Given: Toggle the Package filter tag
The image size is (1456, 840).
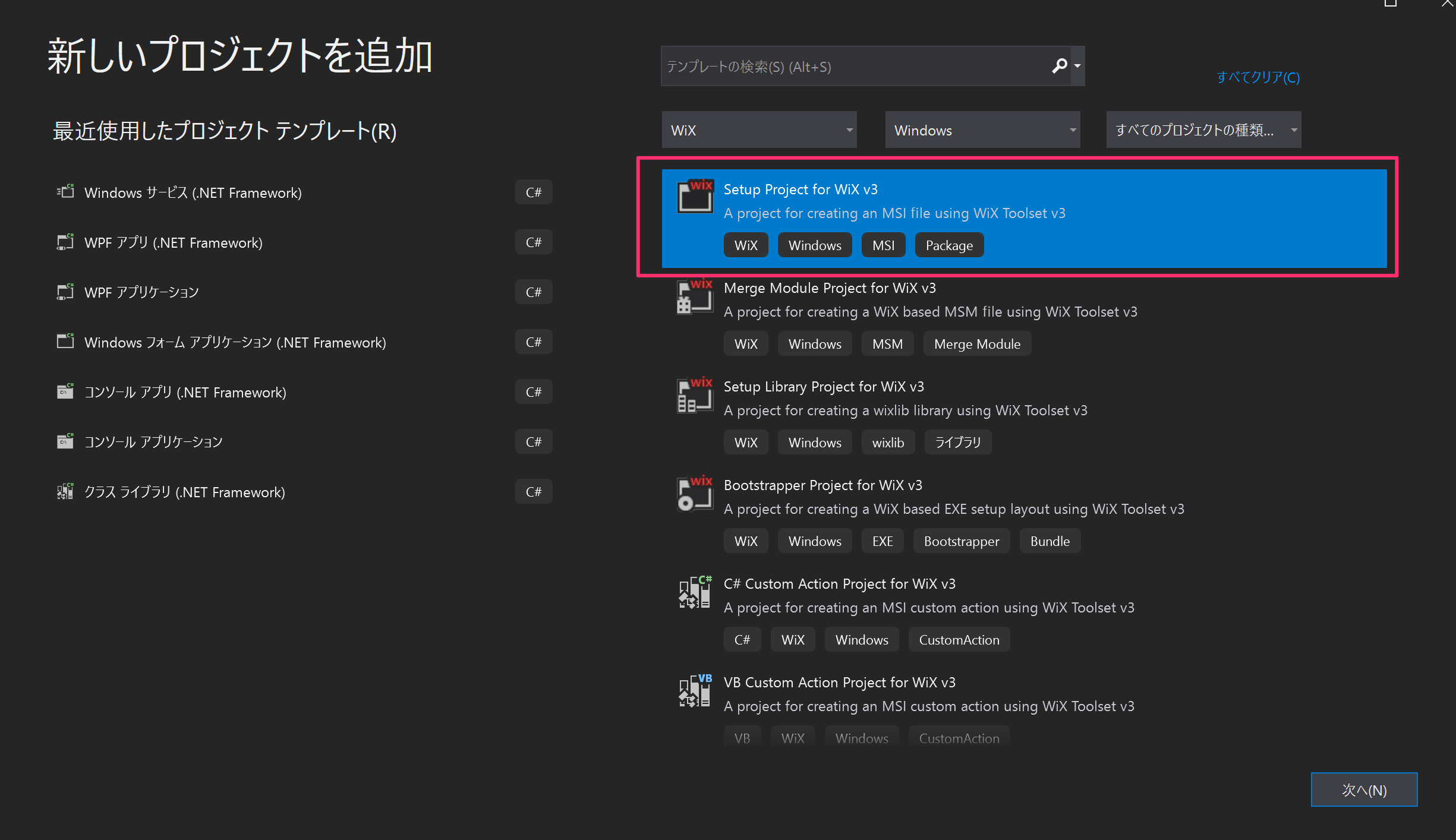Looking at the screenshot, I should 948,245.
